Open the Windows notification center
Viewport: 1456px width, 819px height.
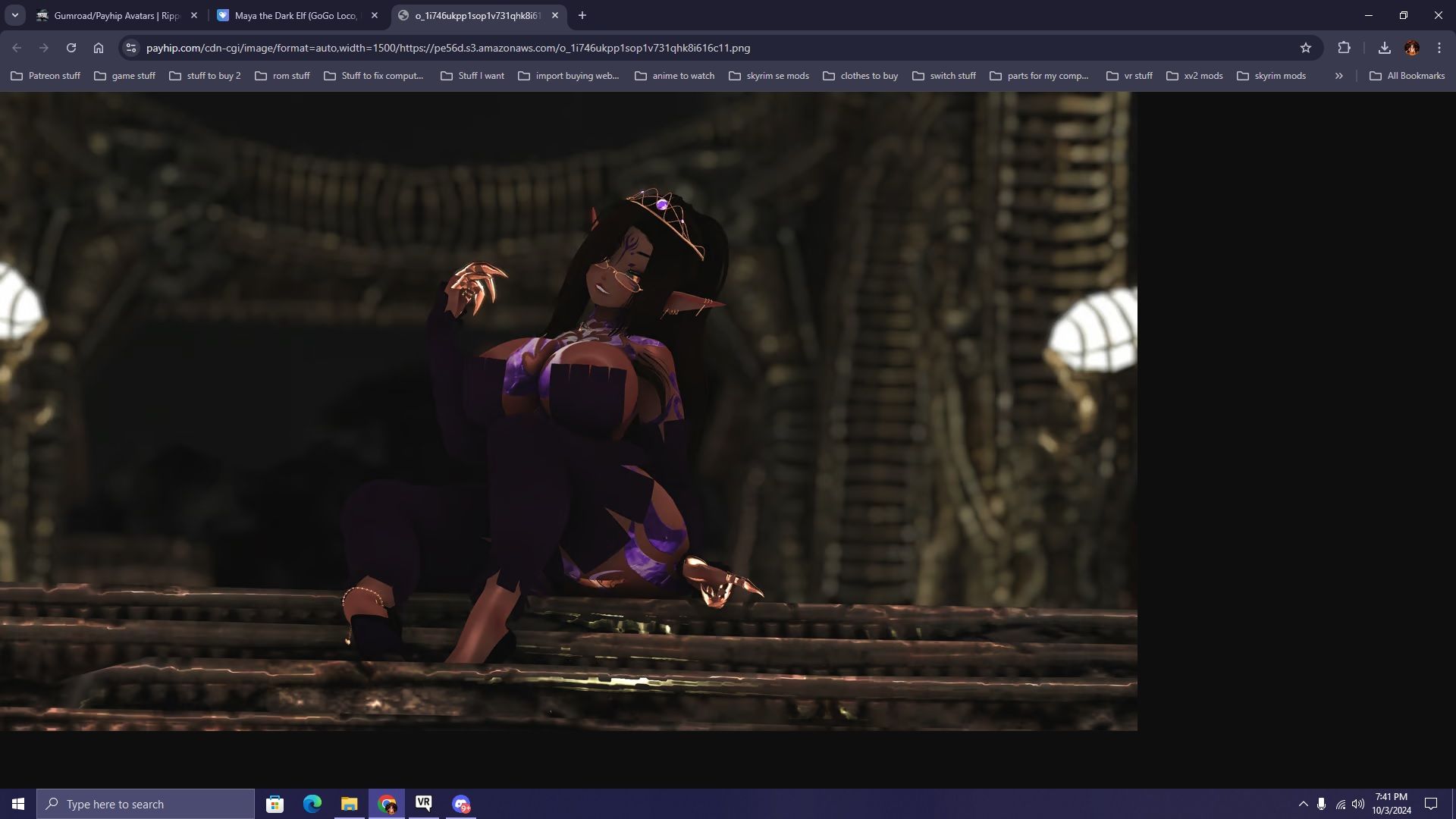point(1431,804)
